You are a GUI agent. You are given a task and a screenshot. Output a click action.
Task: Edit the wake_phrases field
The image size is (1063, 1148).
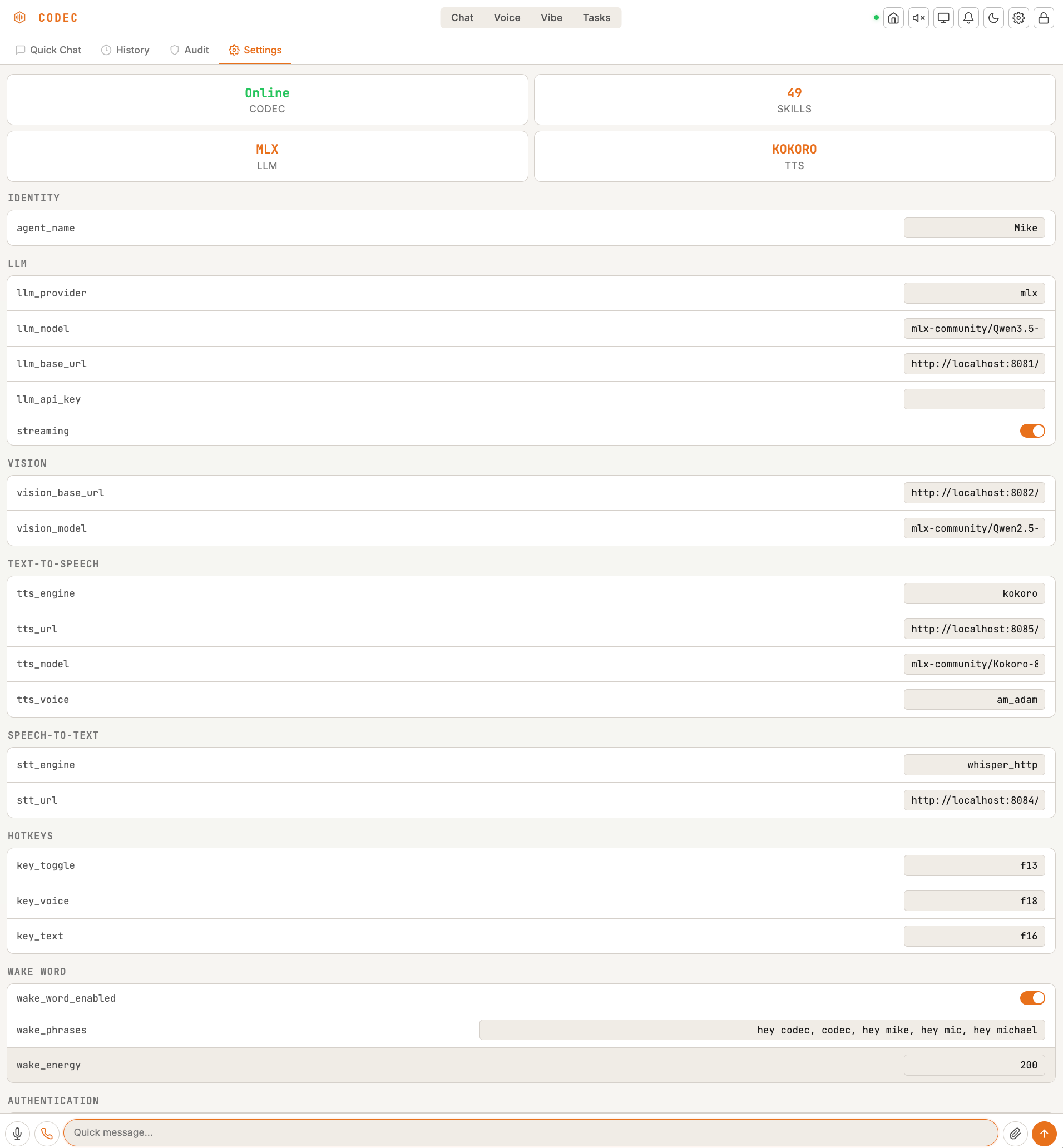click(x=762, y=1030)
